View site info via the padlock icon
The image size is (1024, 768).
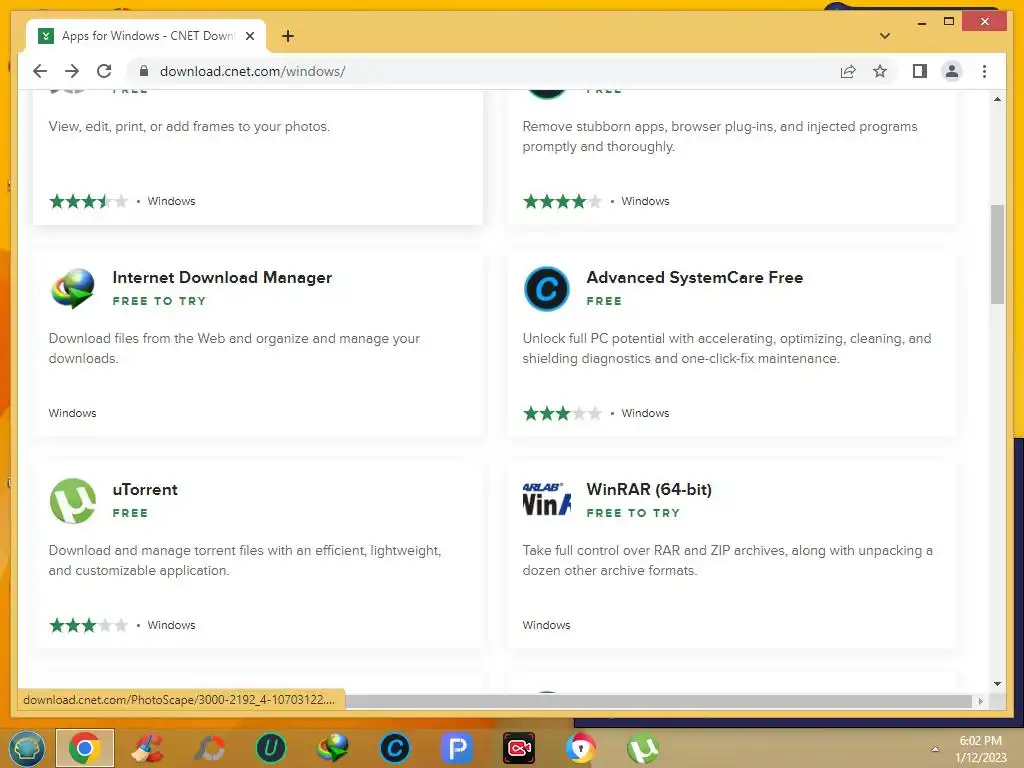(x=144, y=71)
